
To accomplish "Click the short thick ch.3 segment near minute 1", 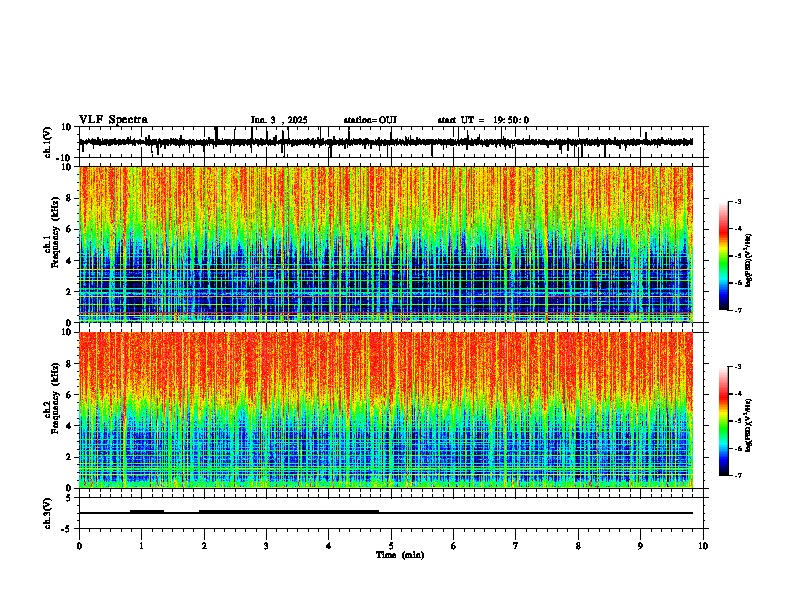I will click(147, 511).
